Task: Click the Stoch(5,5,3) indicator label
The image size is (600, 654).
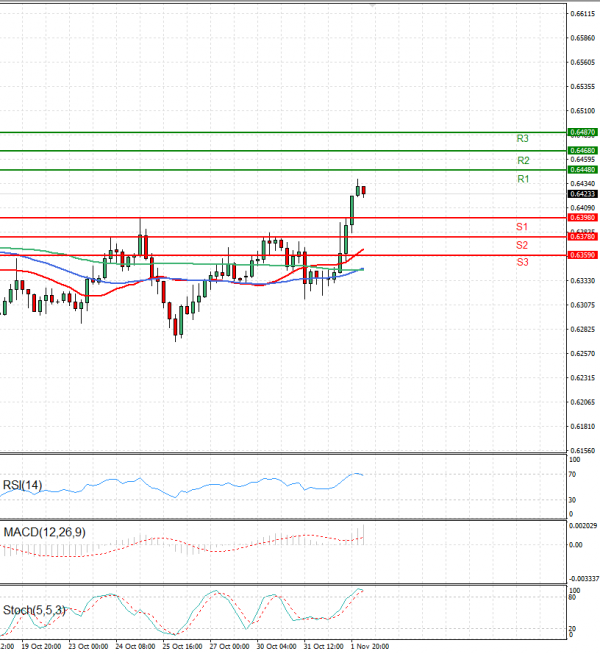Action: 34,610
